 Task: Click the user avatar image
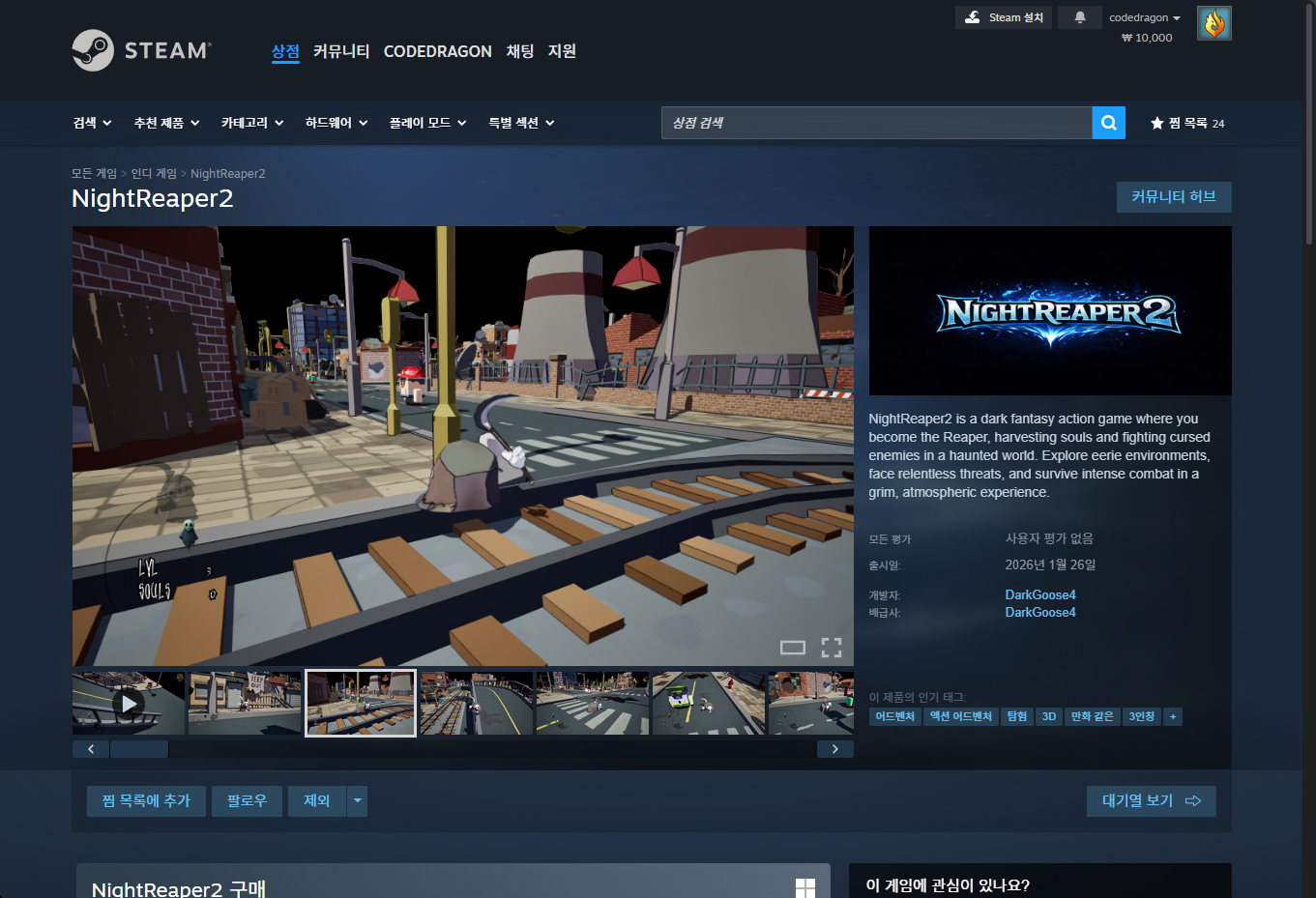(x=1214, y=23)
